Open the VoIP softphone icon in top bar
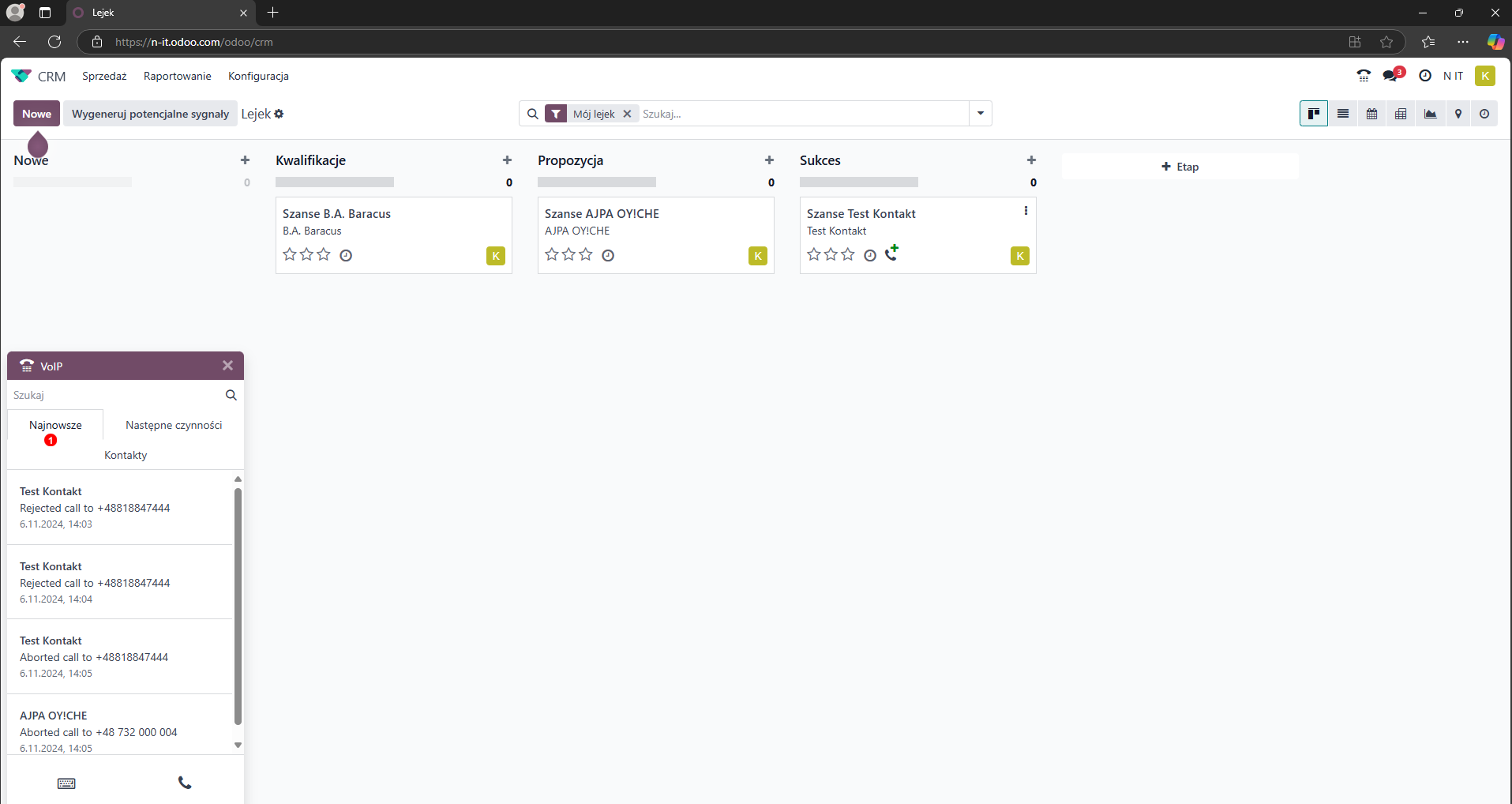This screenshot has width=1512, height=804. click(x=1364, y=75)
